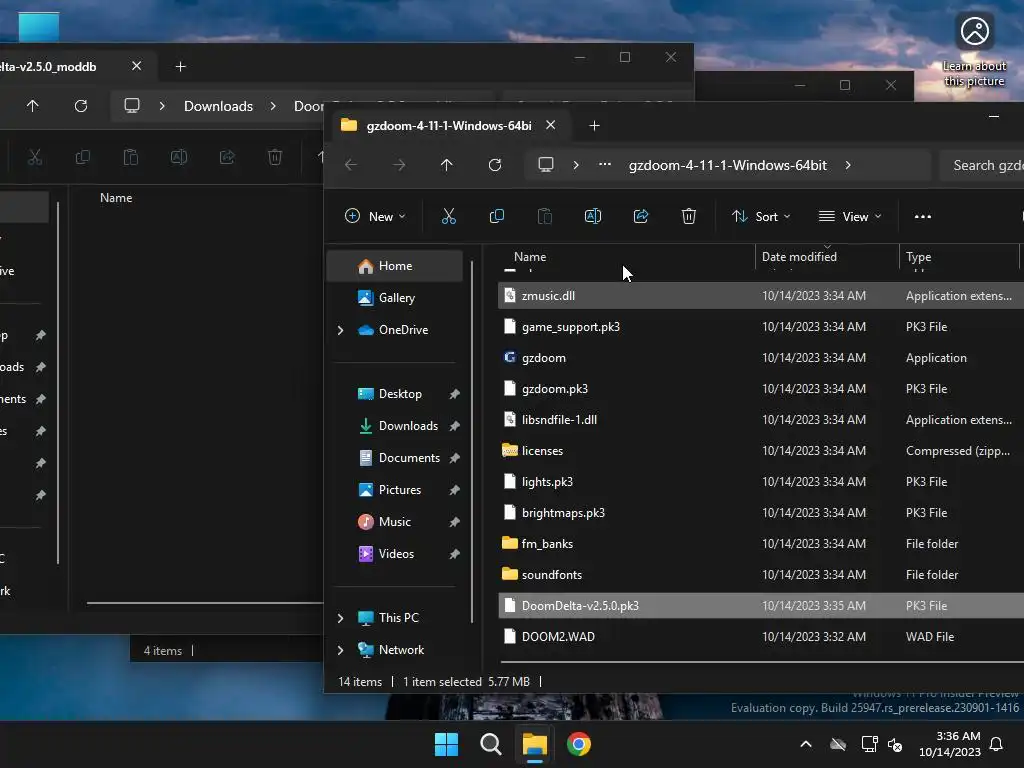The height and width of the screenshot is (768, 1024).
Task: Select DoomDelta-v2.5.0_moddb tab
Action: (48, 67)
